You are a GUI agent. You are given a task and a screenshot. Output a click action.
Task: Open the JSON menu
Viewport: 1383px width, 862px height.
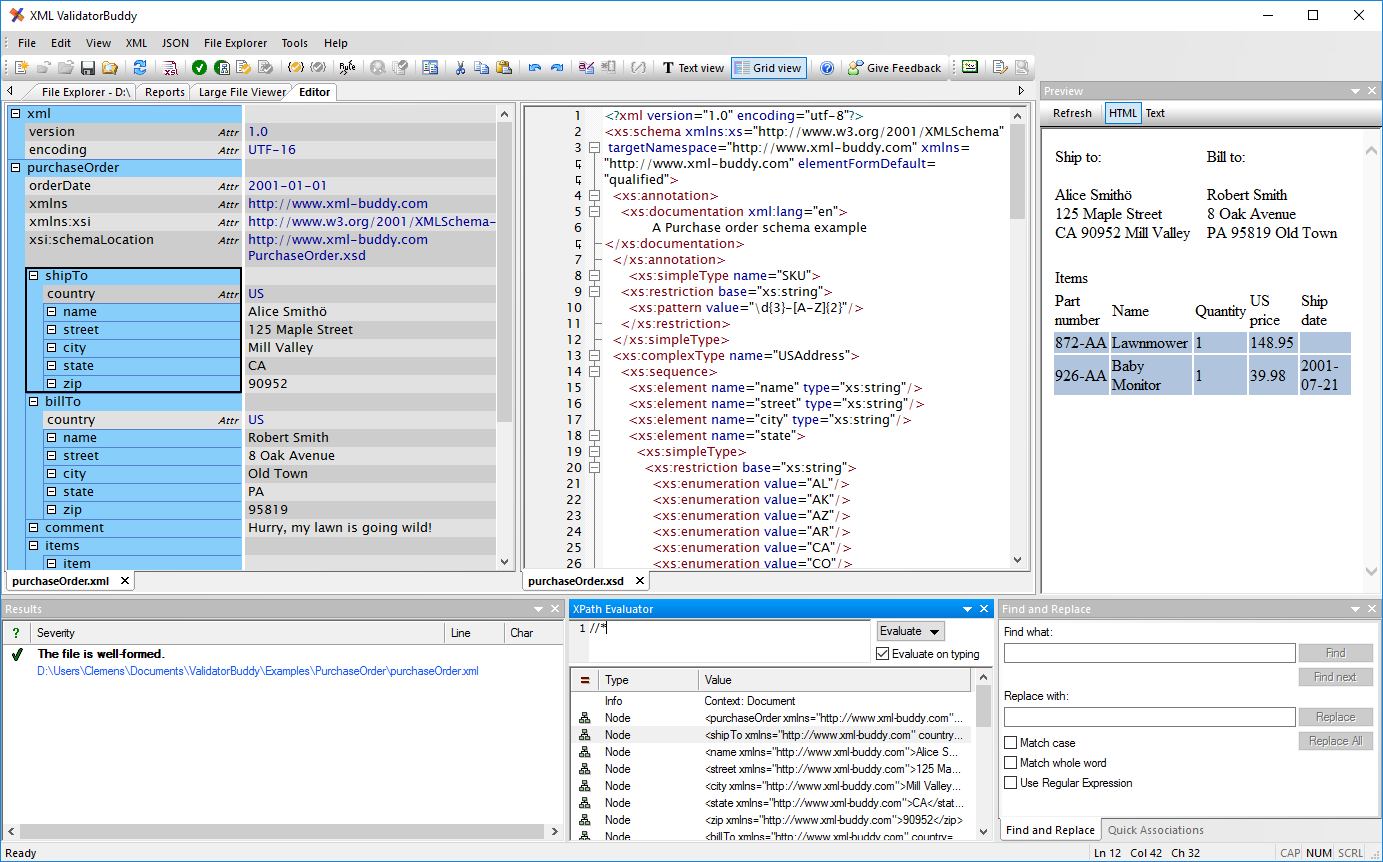(175, 43)
